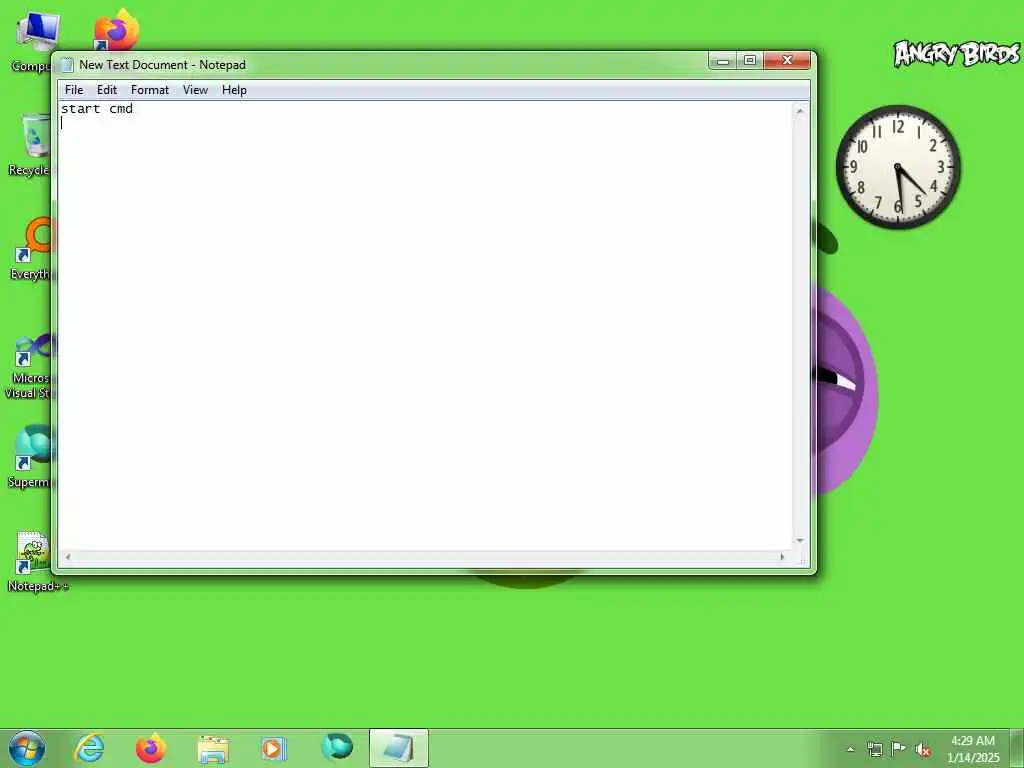Open the View menu in Notepad

195,90
